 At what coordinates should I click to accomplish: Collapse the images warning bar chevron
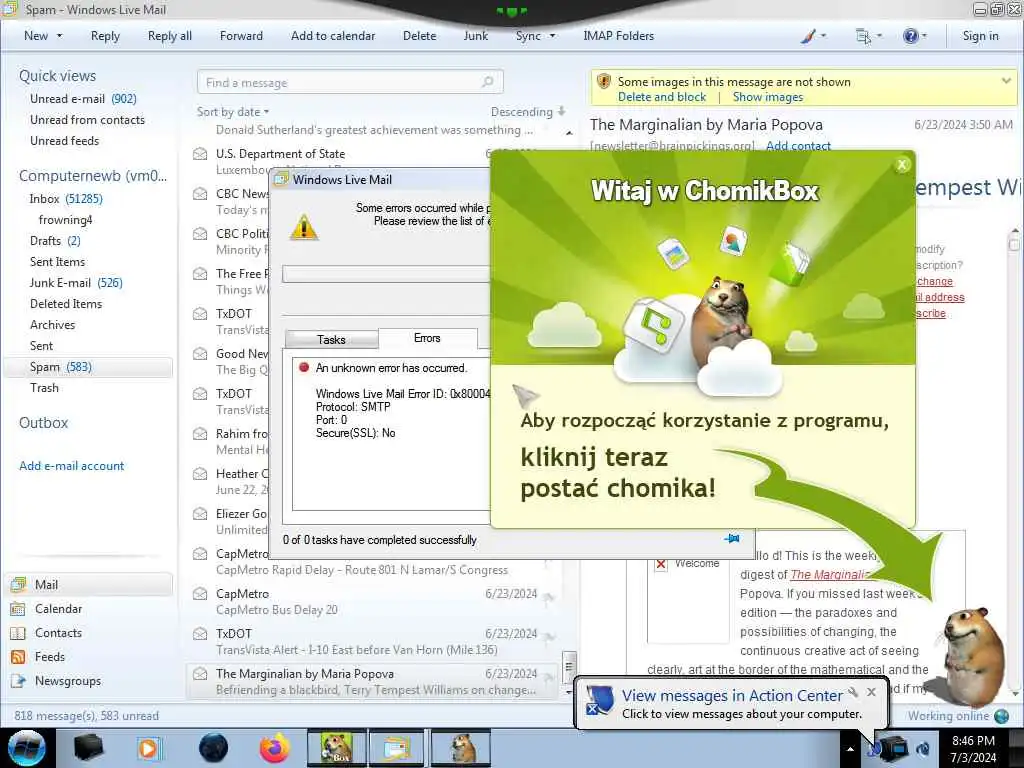(x=1006, y=81)
